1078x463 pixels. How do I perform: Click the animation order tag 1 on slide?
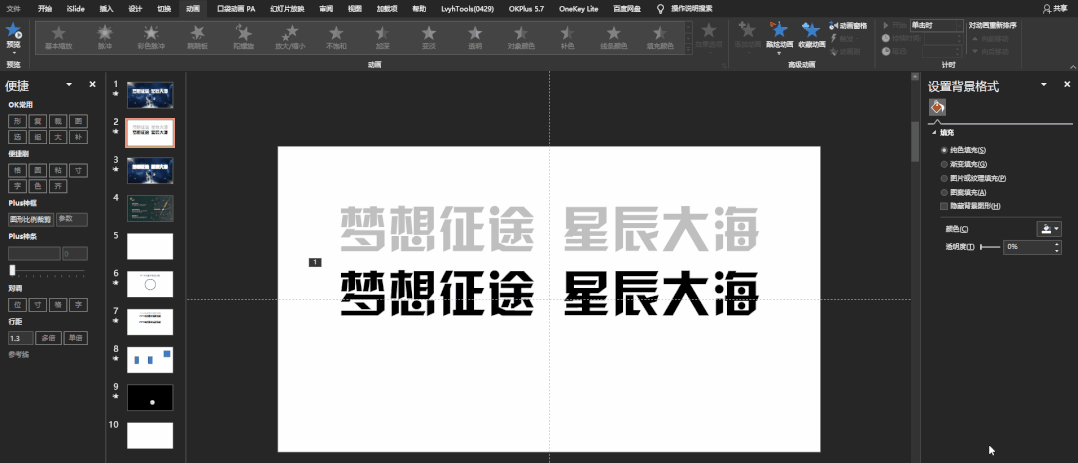[x=315, y=262]
